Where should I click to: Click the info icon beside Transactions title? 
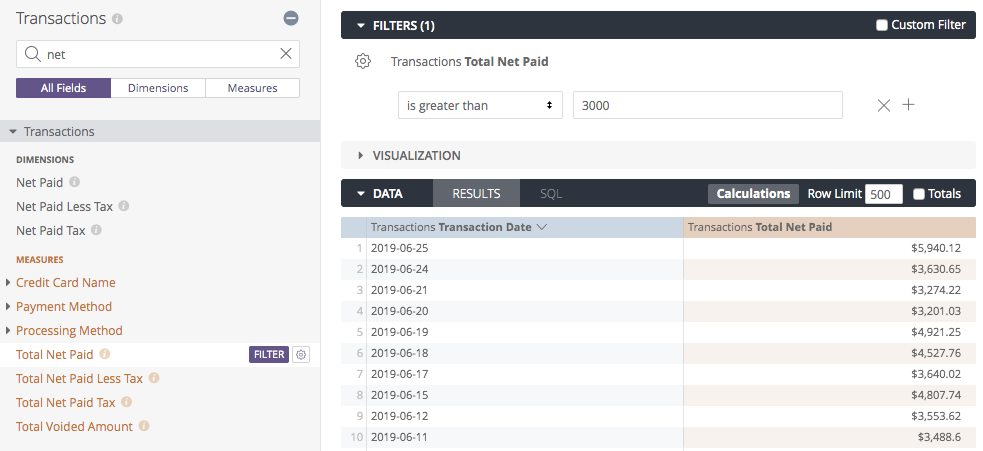(x=118, y=19)
